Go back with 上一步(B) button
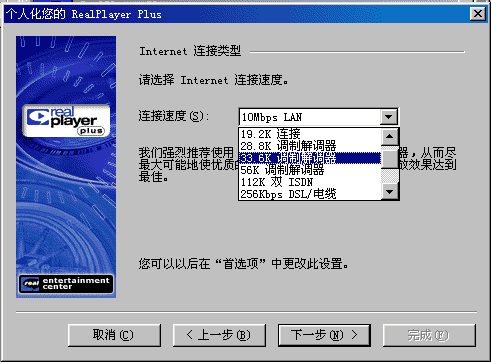 (219, 335)
